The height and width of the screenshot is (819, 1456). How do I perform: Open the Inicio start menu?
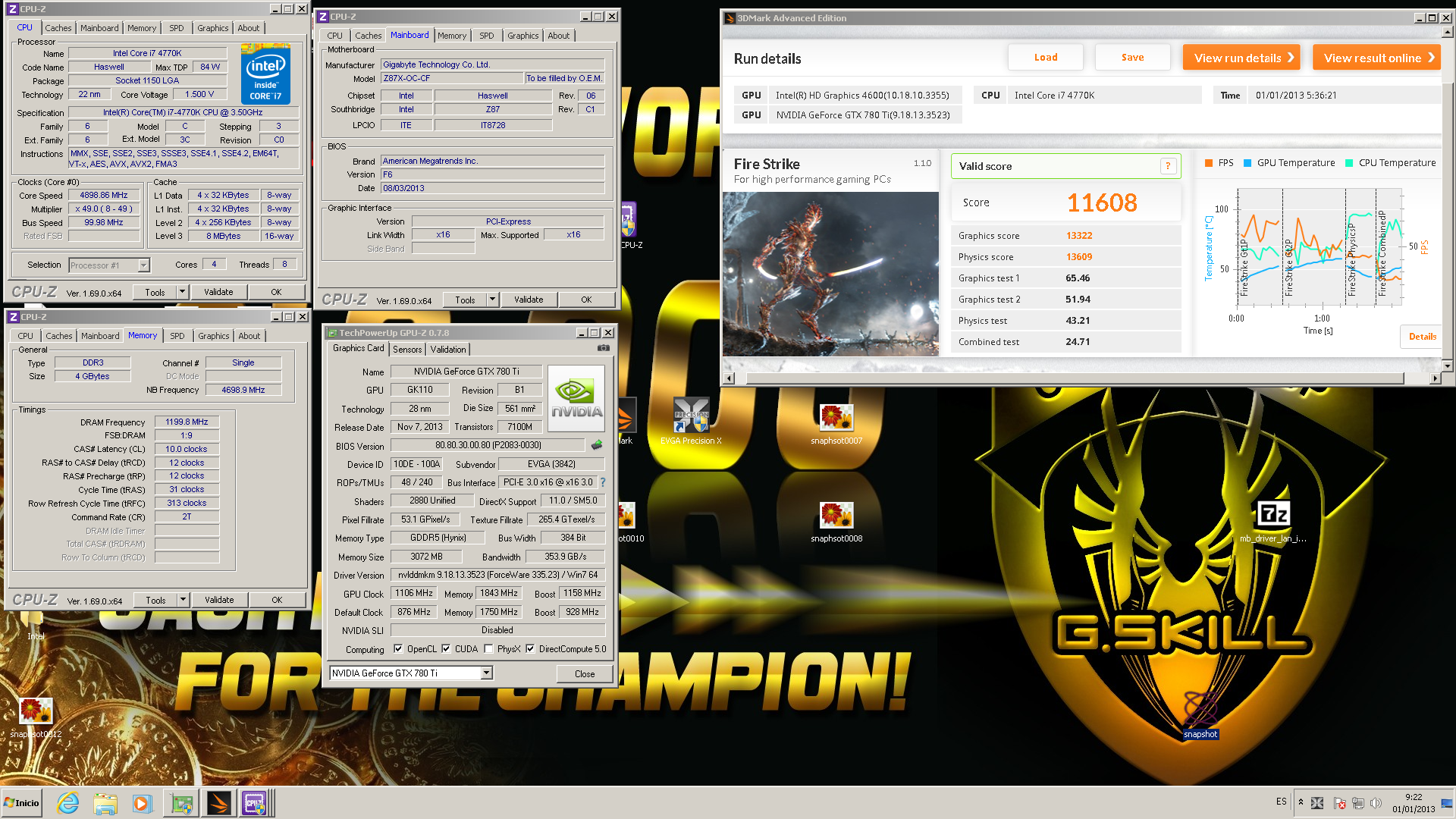[x=21, y=803]
